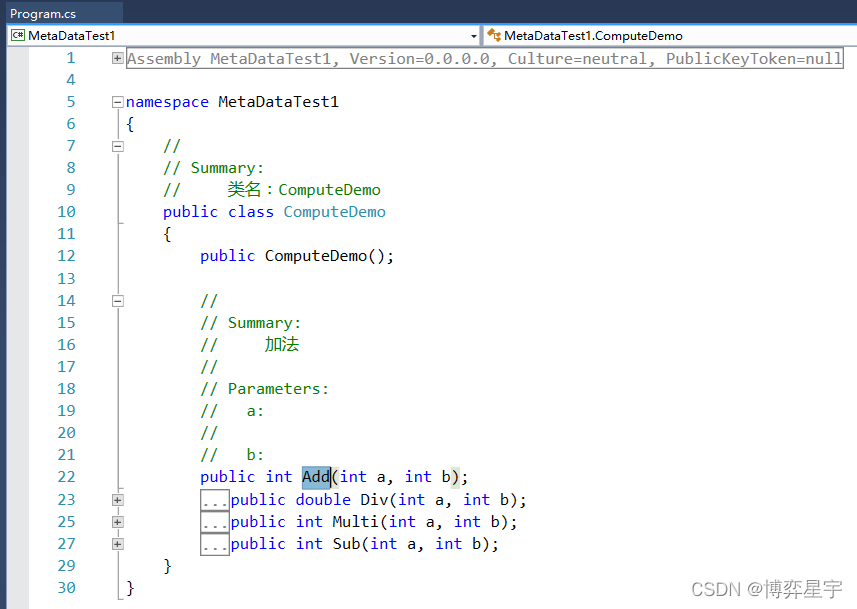This screenshot has width=857, height=609.
Task: Click ComputeDemo in the class declaration
Action: tap(334, 212)
